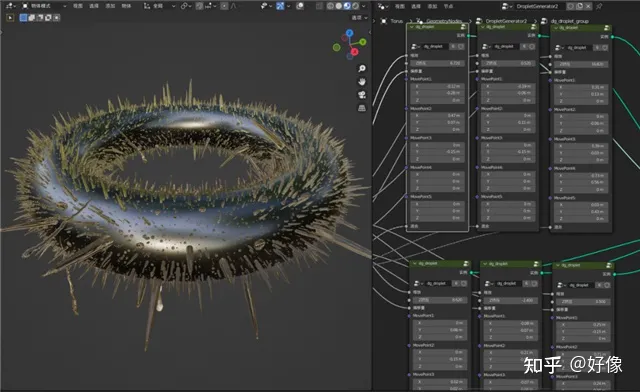Open the 3D viewport View menu
This screenshot has width=640, height=392.
(78, 6)
